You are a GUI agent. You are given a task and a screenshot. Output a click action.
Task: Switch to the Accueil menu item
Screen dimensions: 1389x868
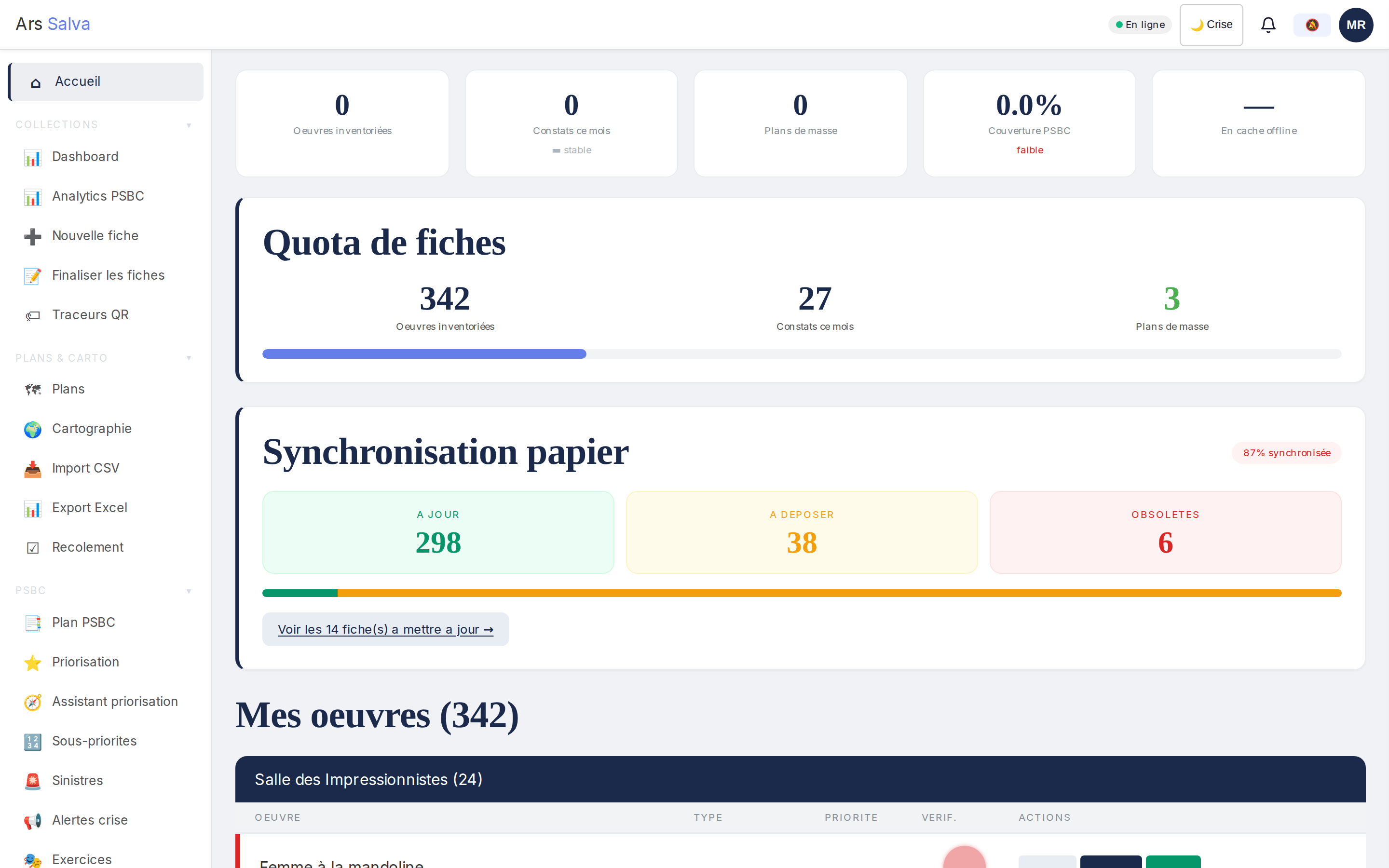tap(78, 81)
